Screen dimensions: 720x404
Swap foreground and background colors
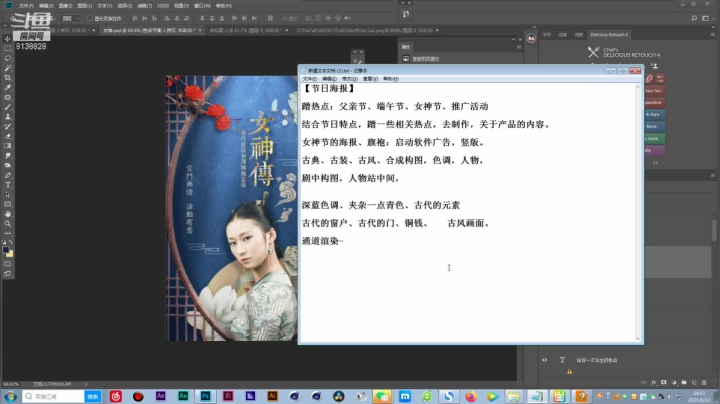[11, 242]
